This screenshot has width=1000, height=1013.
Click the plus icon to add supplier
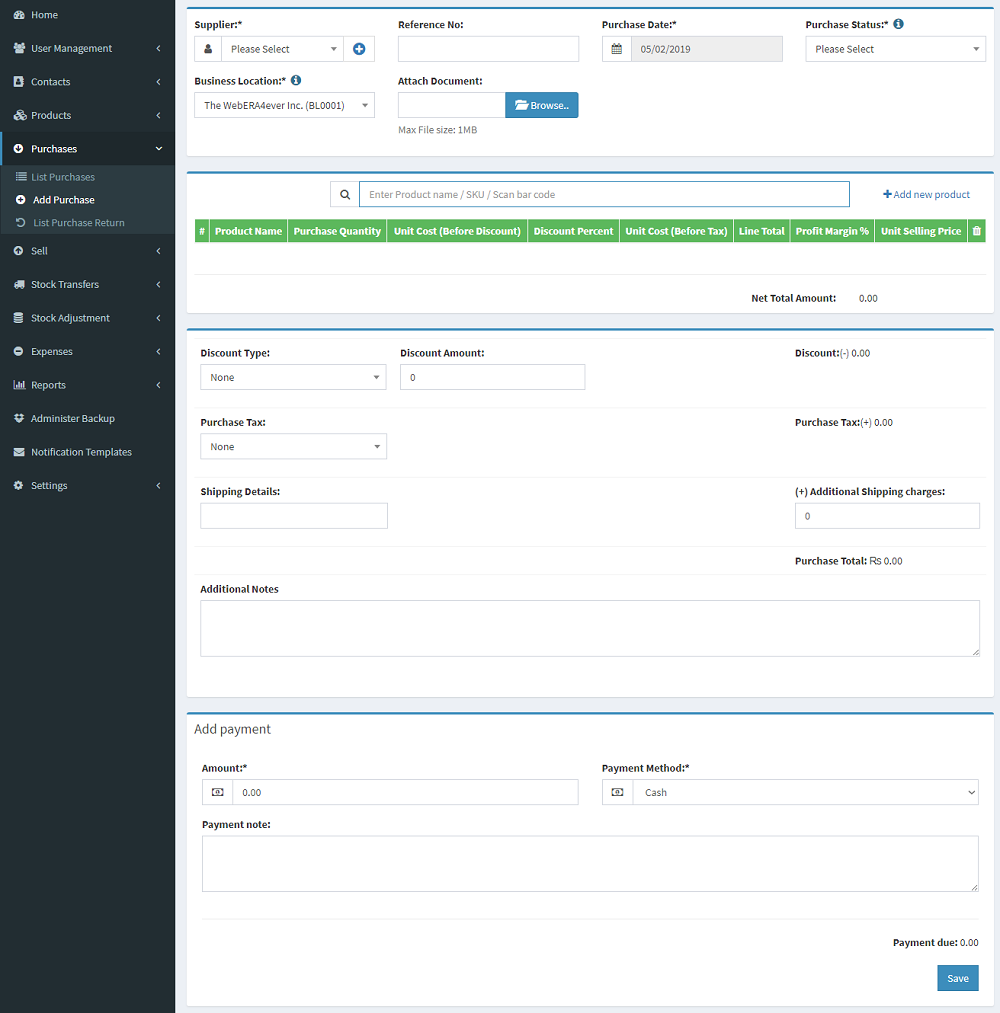point(359,49)
